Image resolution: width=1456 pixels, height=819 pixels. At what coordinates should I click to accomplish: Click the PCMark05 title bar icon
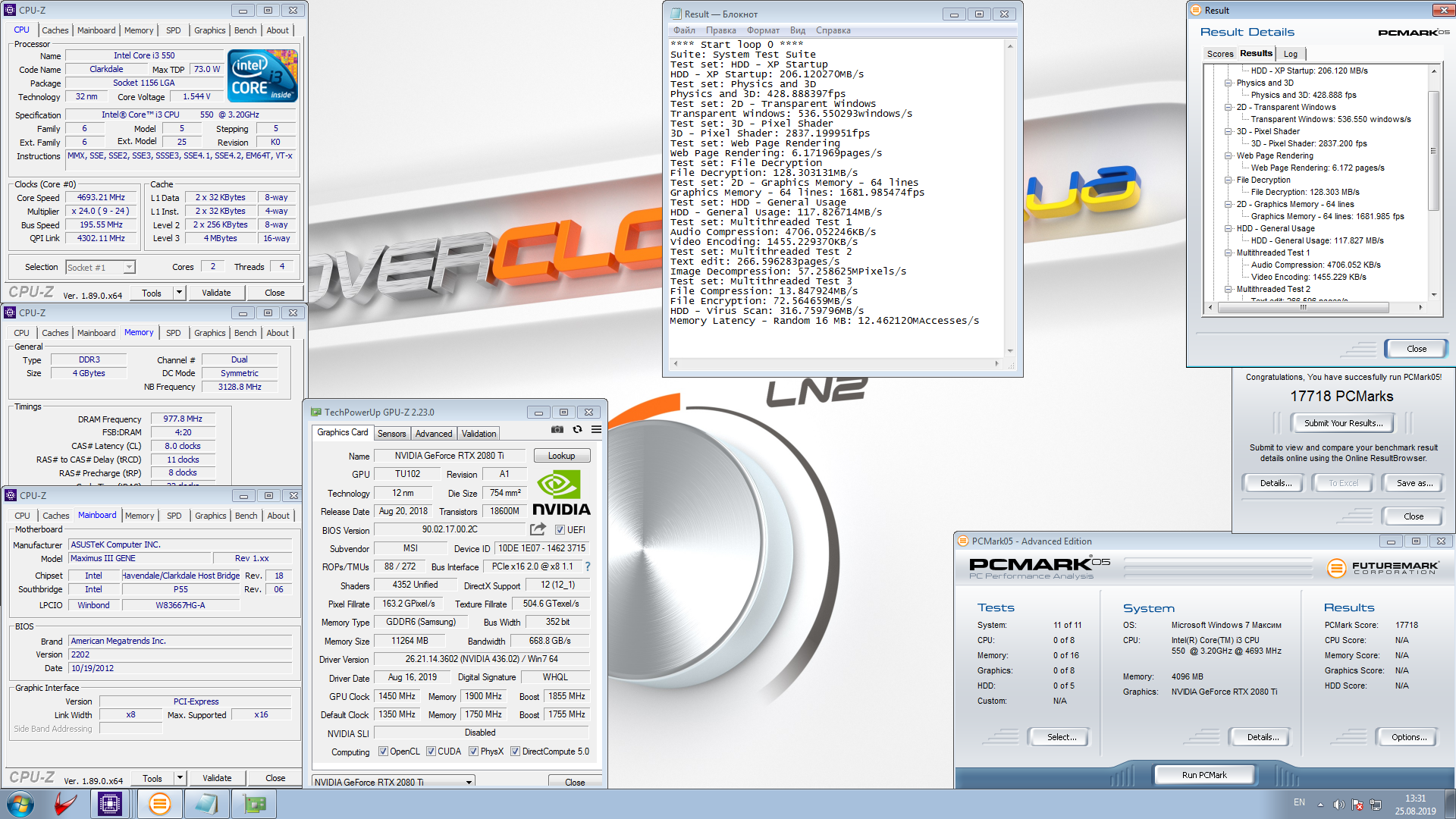pos(963,541)
